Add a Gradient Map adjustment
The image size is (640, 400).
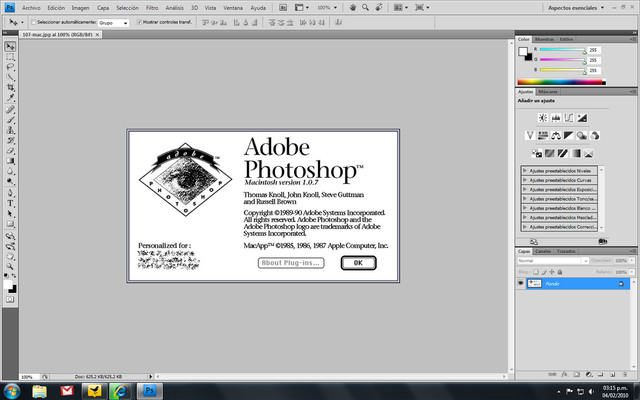[576, 153]
